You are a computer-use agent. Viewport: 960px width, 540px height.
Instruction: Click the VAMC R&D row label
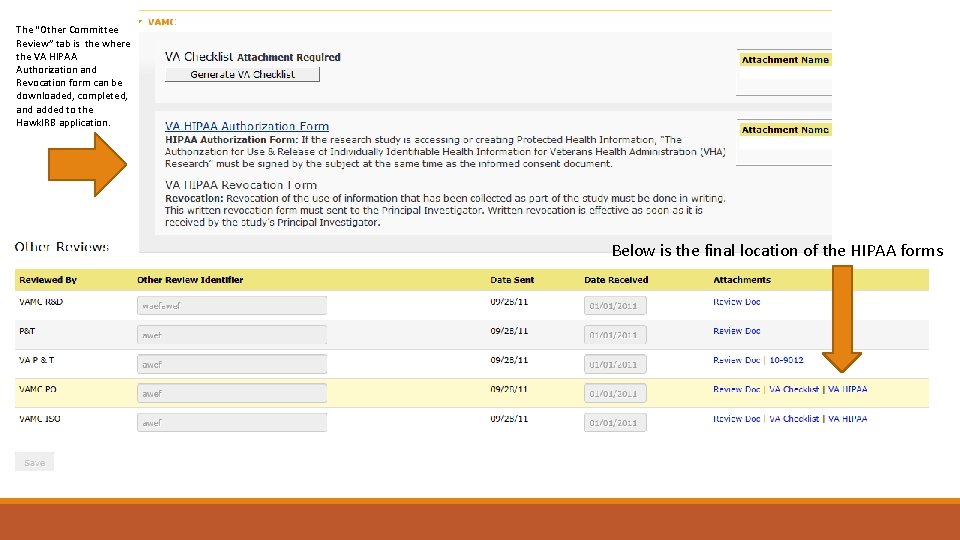41,302
